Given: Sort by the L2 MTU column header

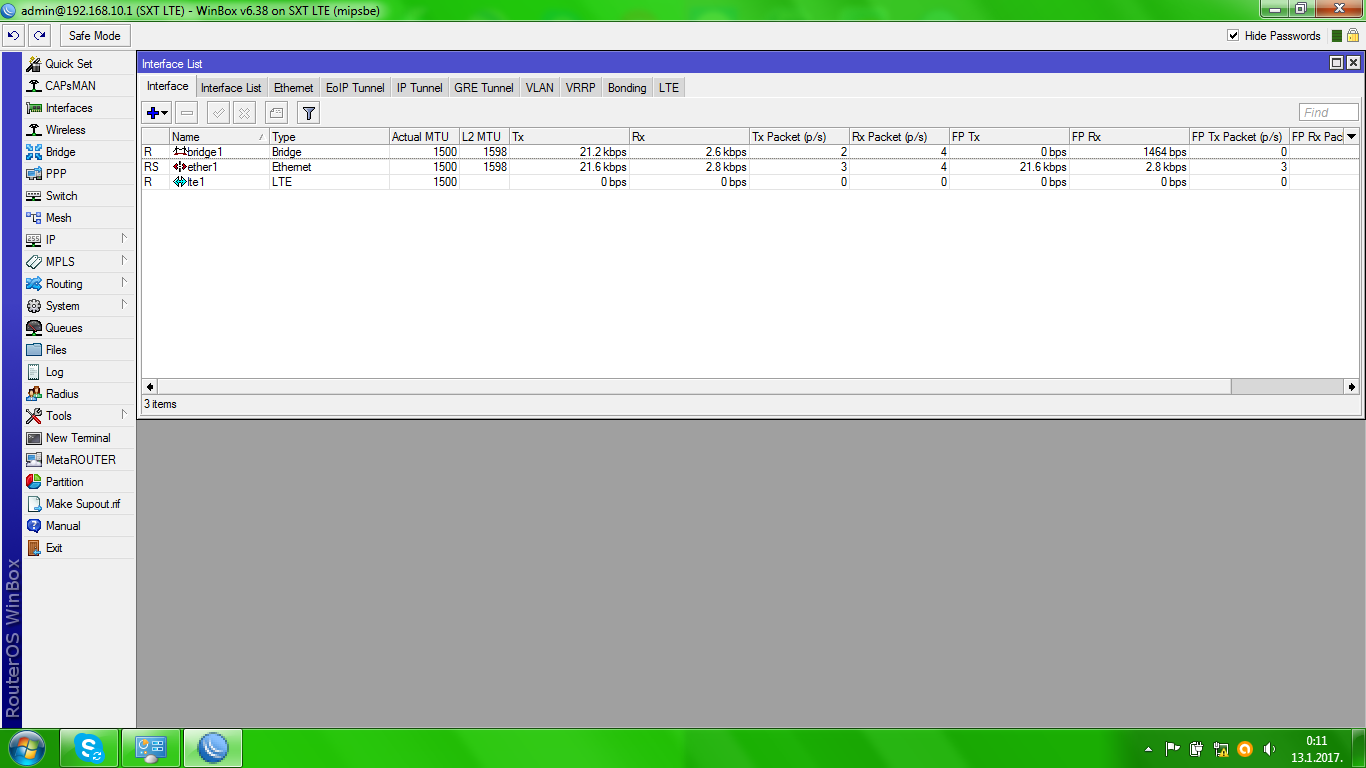Looking at the screenshot, I should click(x=484, y=137).
